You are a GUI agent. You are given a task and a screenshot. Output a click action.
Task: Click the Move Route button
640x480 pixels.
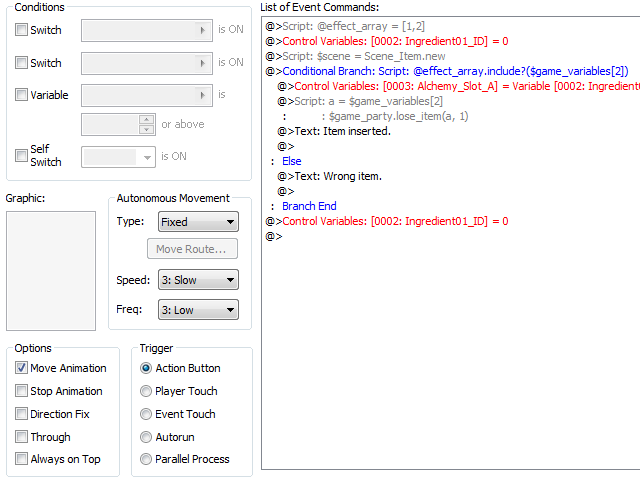(191, 249)
